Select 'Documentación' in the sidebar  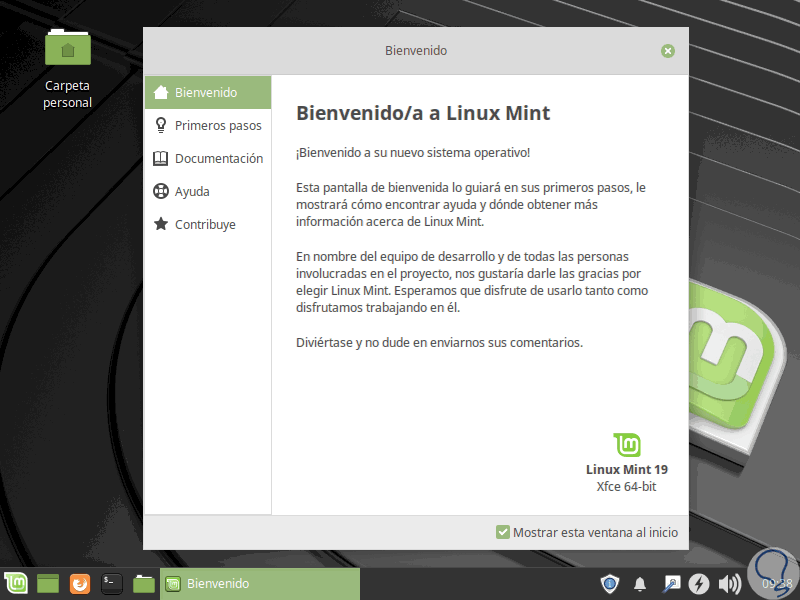click(x=221, y=158)
